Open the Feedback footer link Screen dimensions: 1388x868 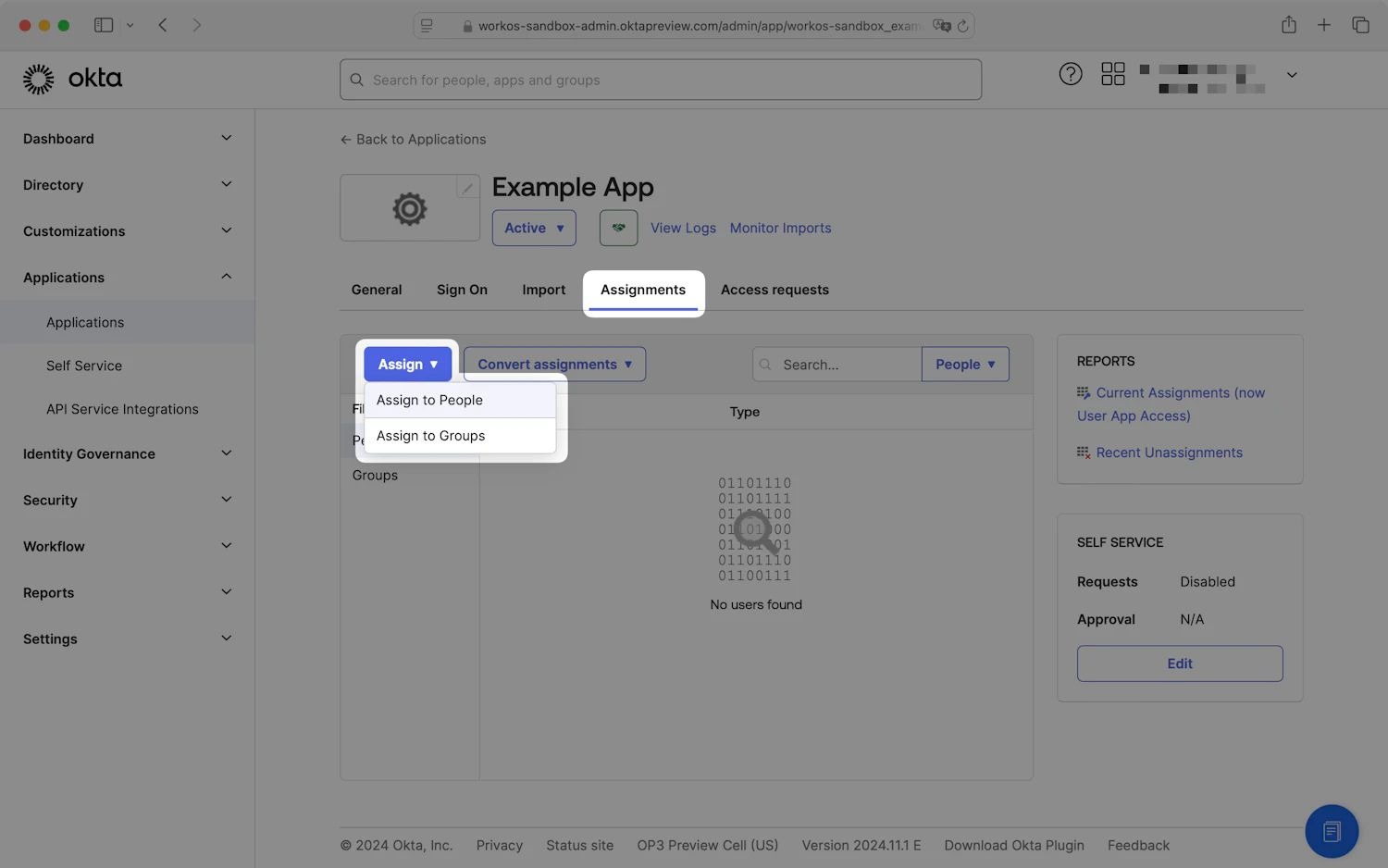[x=1138, y=846]
